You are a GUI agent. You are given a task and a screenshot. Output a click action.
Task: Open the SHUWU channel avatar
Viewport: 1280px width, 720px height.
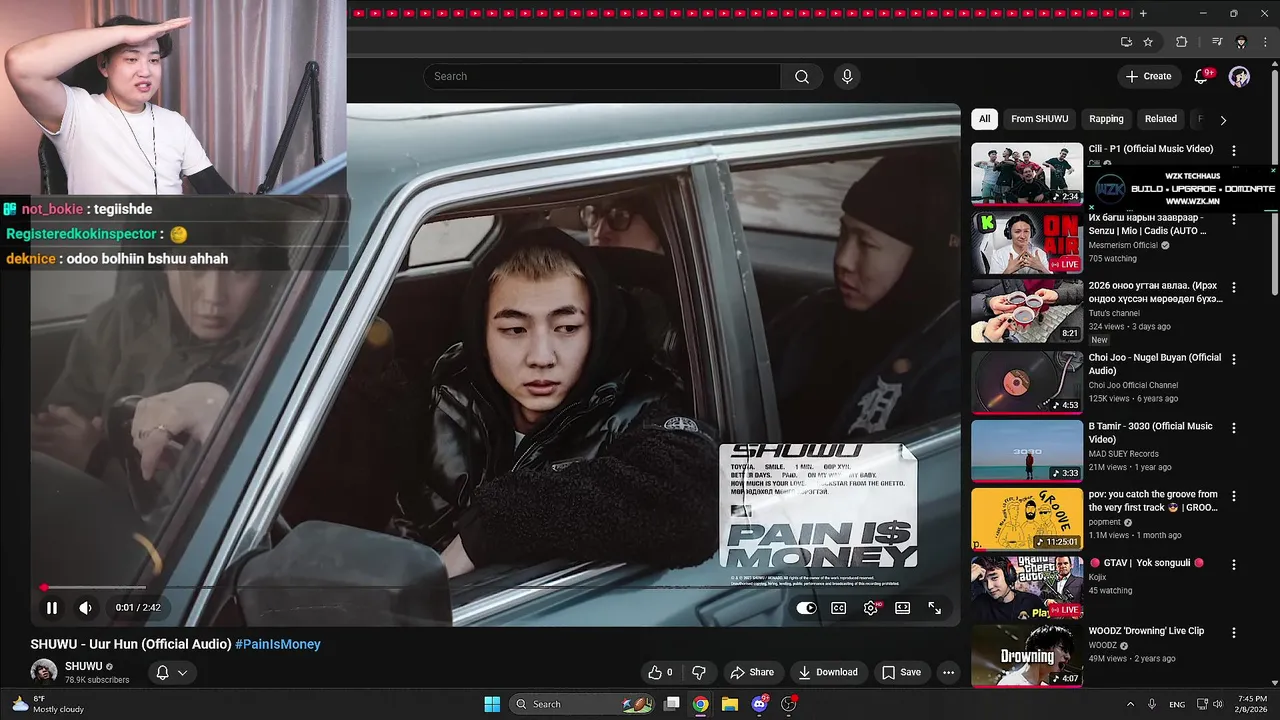click(x=43, y=672)
